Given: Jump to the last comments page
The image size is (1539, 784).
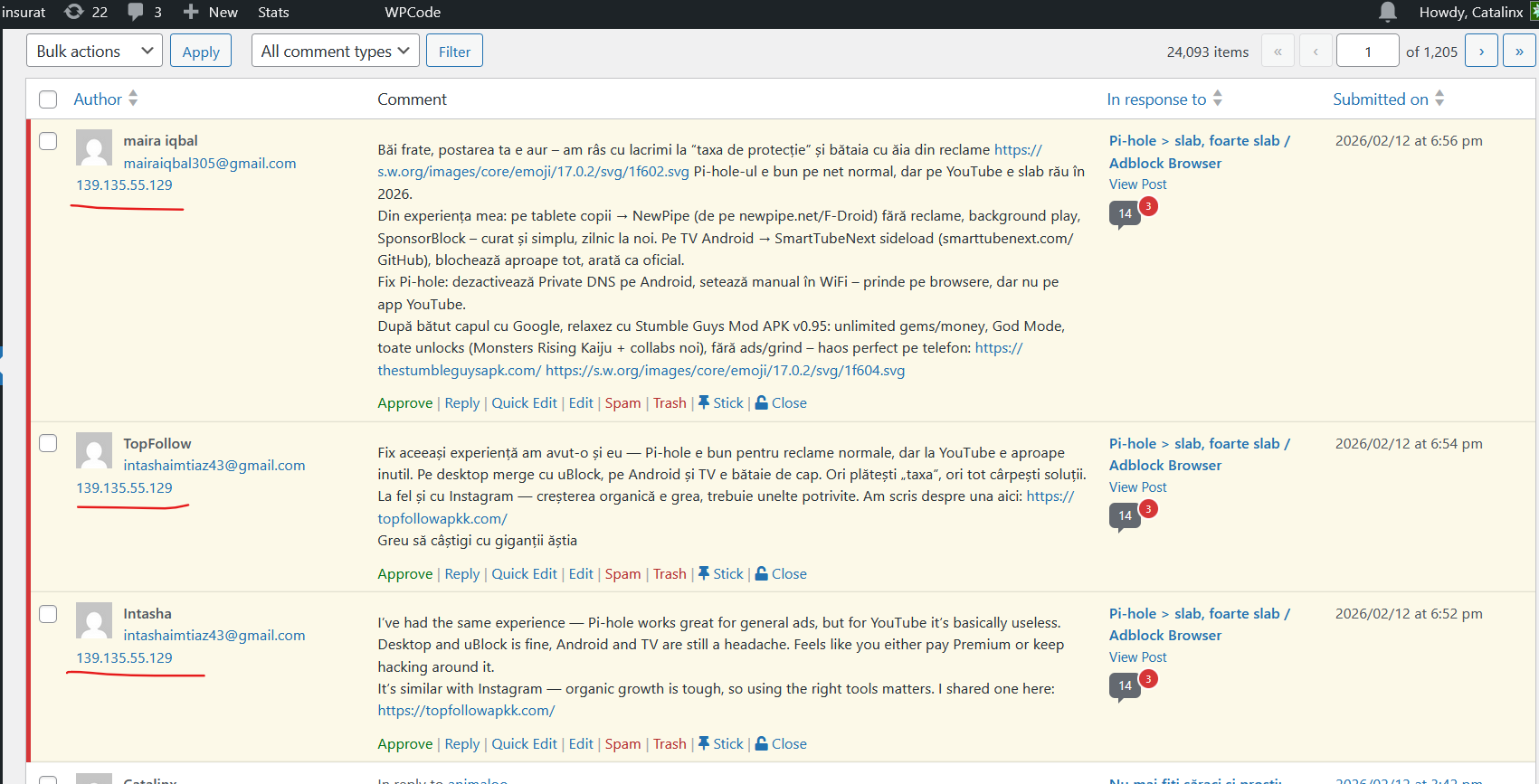Looking at the screenshot, I should (x=1519, y=52).
